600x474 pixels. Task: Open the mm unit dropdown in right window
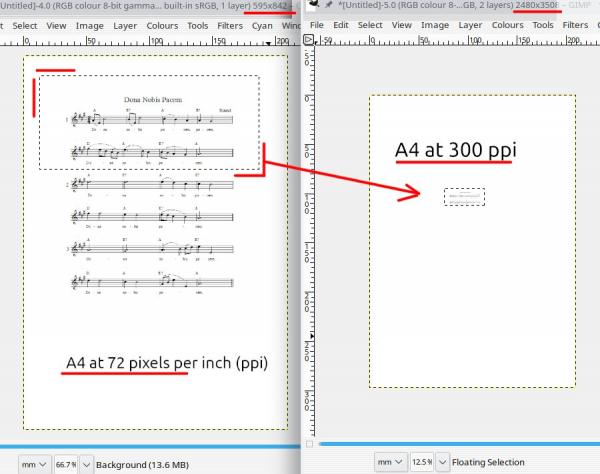point(390,462)
